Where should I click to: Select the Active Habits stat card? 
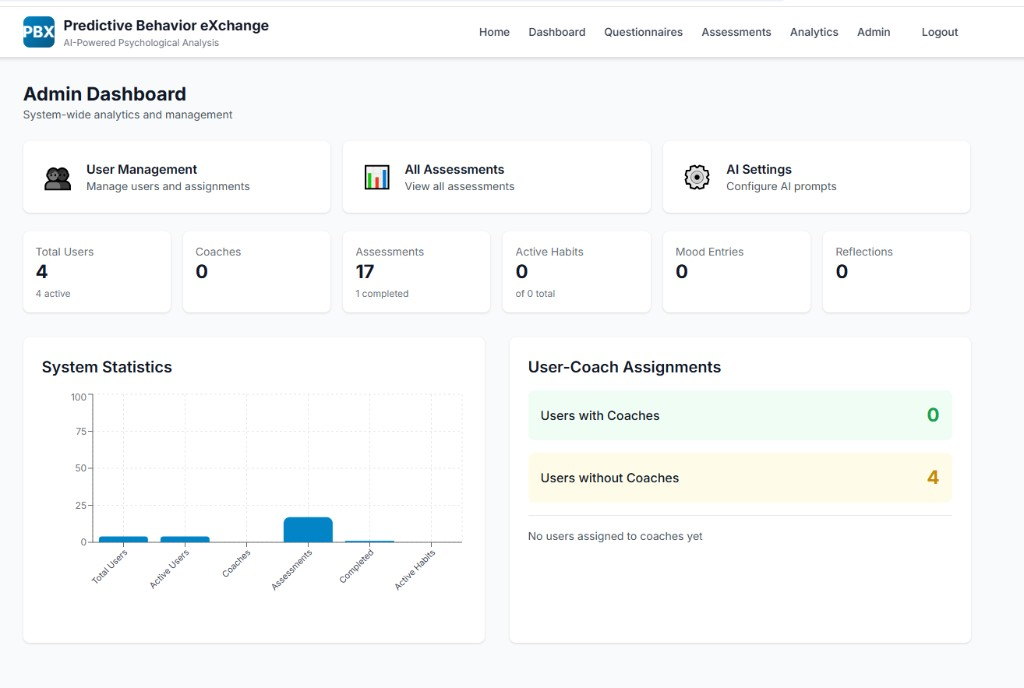point(576,272)
